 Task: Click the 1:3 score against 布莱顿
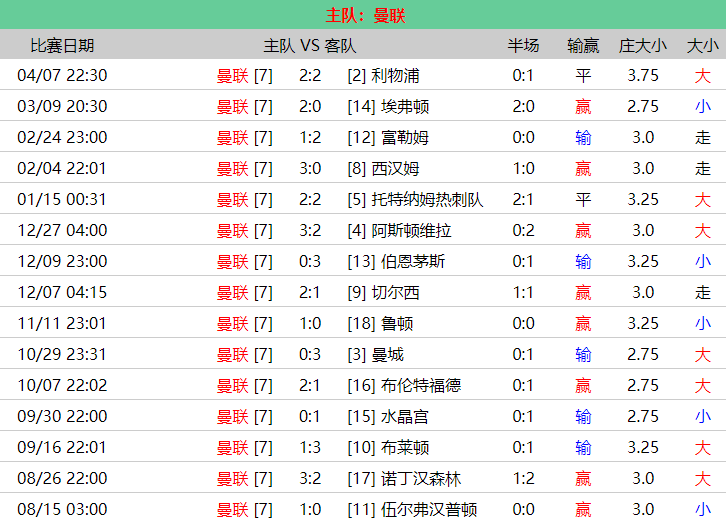click(310, 448)
